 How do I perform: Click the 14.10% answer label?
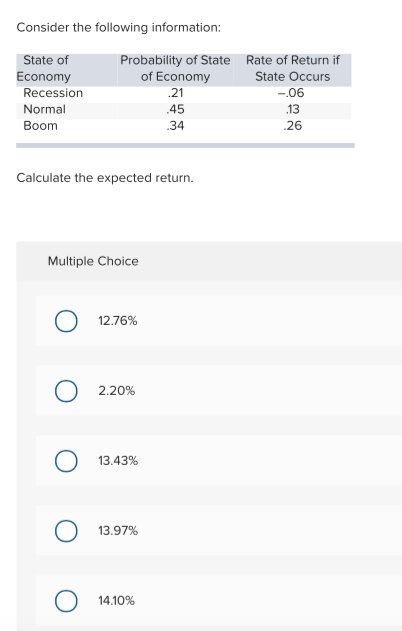pyautogui.click(x=116, y=601)
